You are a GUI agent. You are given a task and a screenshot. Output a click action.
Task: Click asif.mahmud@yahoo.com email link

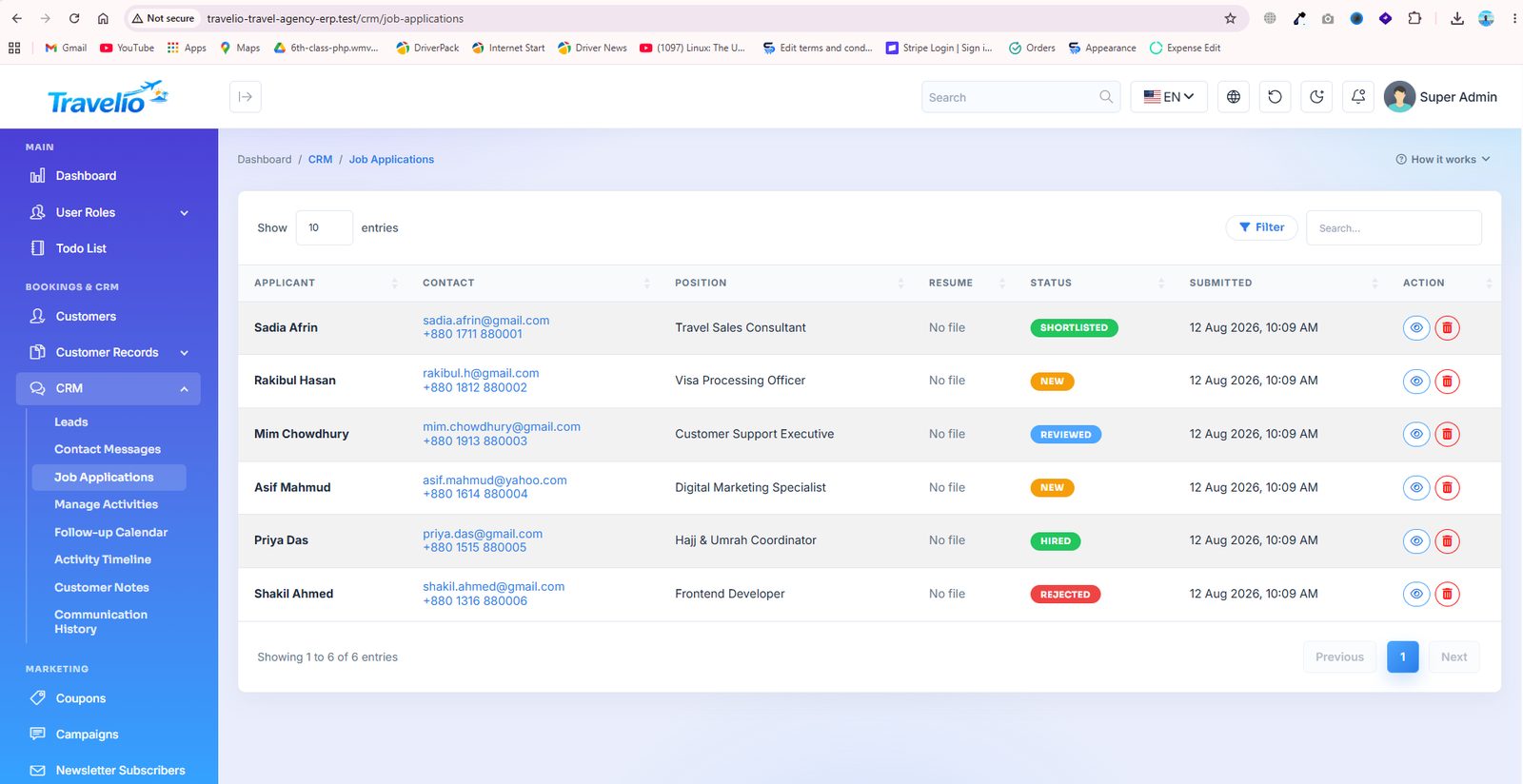click(x=495, y=480)
